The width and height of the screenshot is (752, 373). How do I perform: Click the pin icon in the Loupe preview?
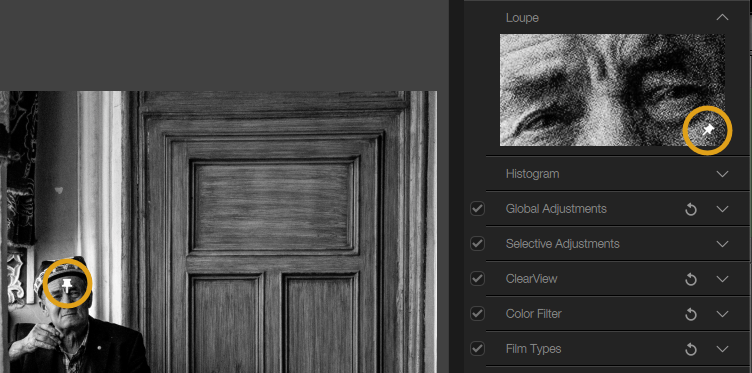click(x=708, y=129)
